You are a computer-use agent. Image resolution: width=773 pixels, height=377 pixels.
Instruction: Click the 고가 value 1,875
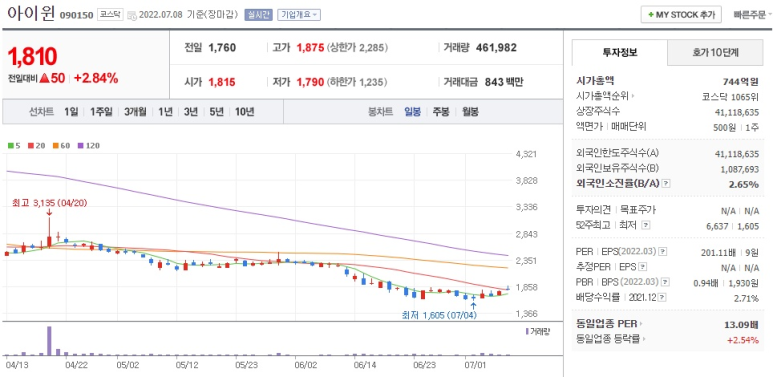[x=310, y=48]
